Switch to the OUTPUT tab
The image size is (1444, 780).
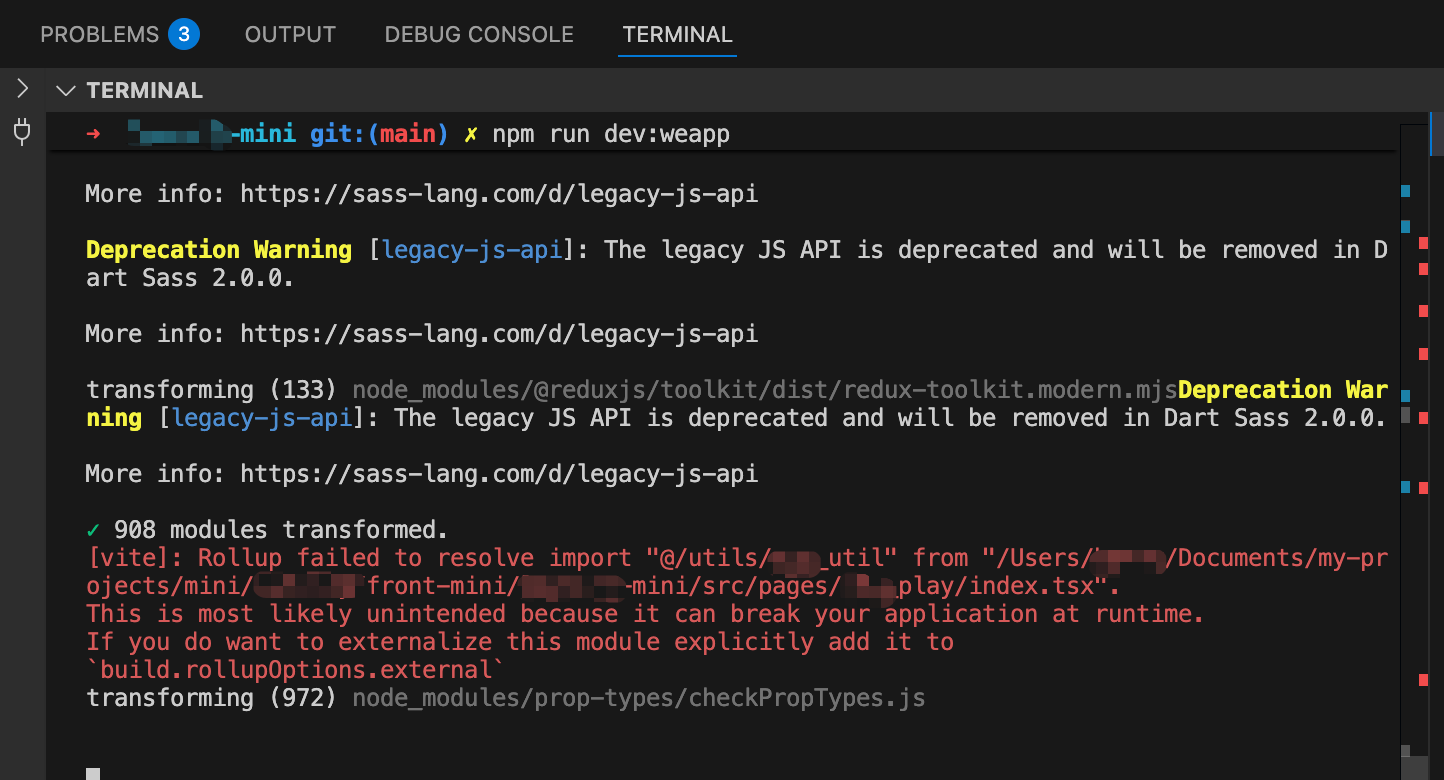click(x=289, y=33)
